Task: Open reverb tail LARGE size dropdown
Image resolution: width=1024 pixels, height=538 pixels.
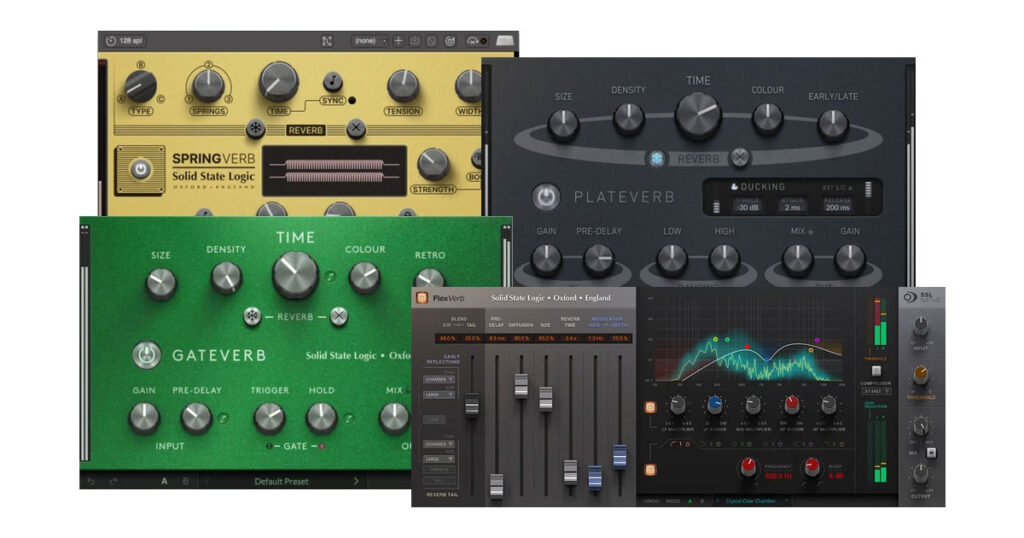Action: (x=439, y=459)
